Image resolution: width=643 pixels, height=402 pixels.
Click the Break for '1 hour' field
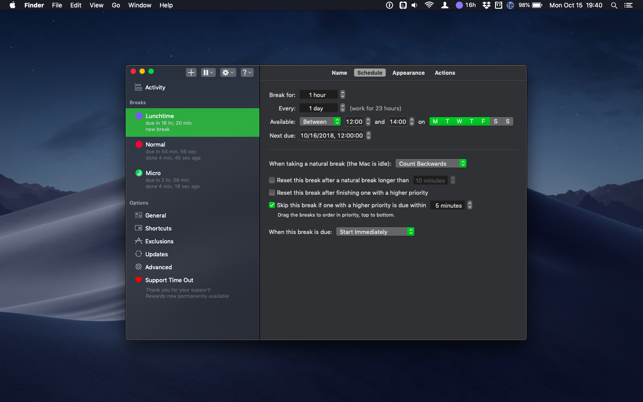pyautogui.click(x=319, y=95)
